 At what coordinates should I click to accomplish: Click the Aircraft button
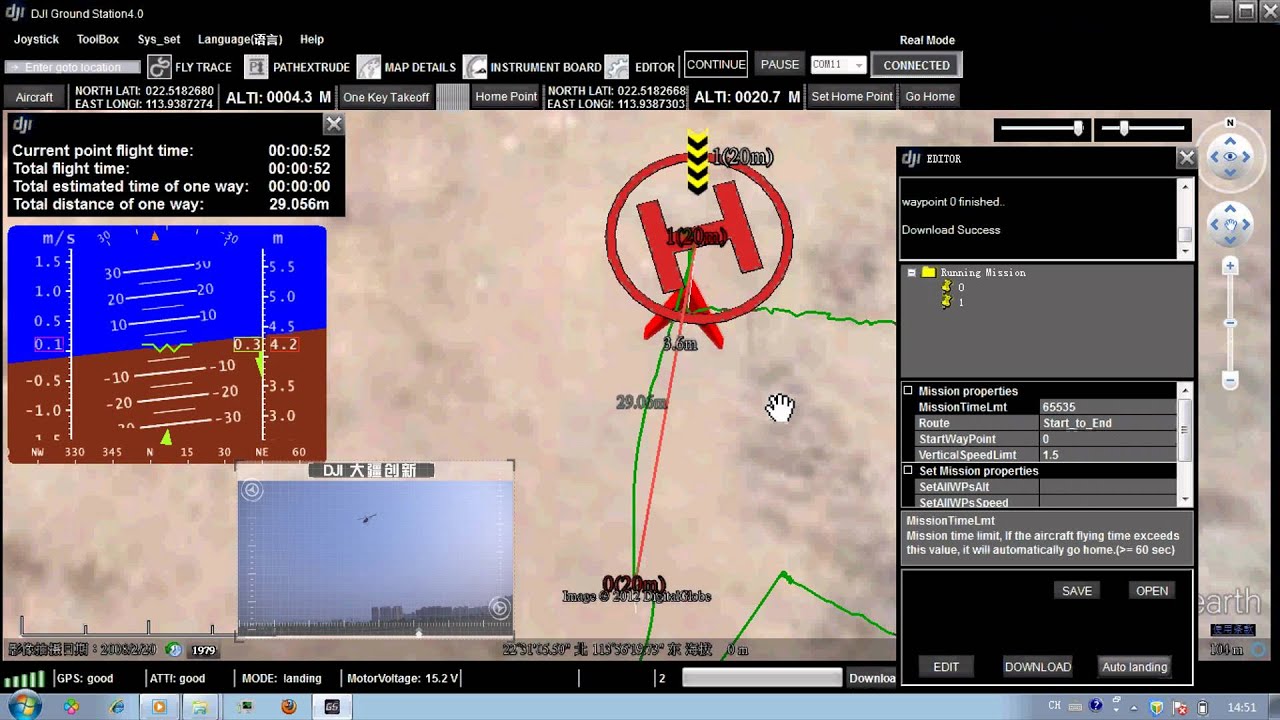tap(35, 97)
